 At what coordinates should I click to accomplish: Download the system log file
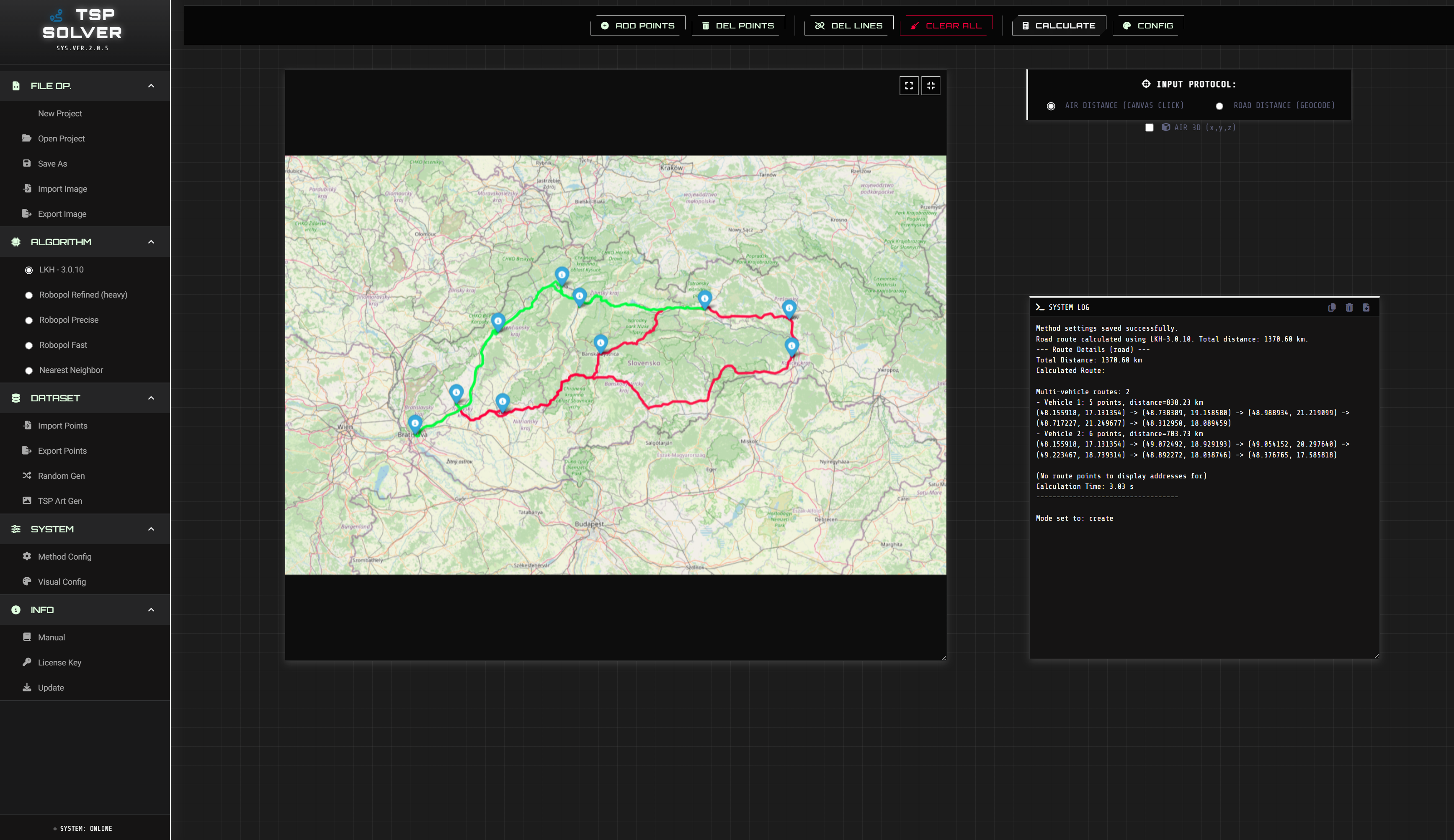click(1366, 307)
